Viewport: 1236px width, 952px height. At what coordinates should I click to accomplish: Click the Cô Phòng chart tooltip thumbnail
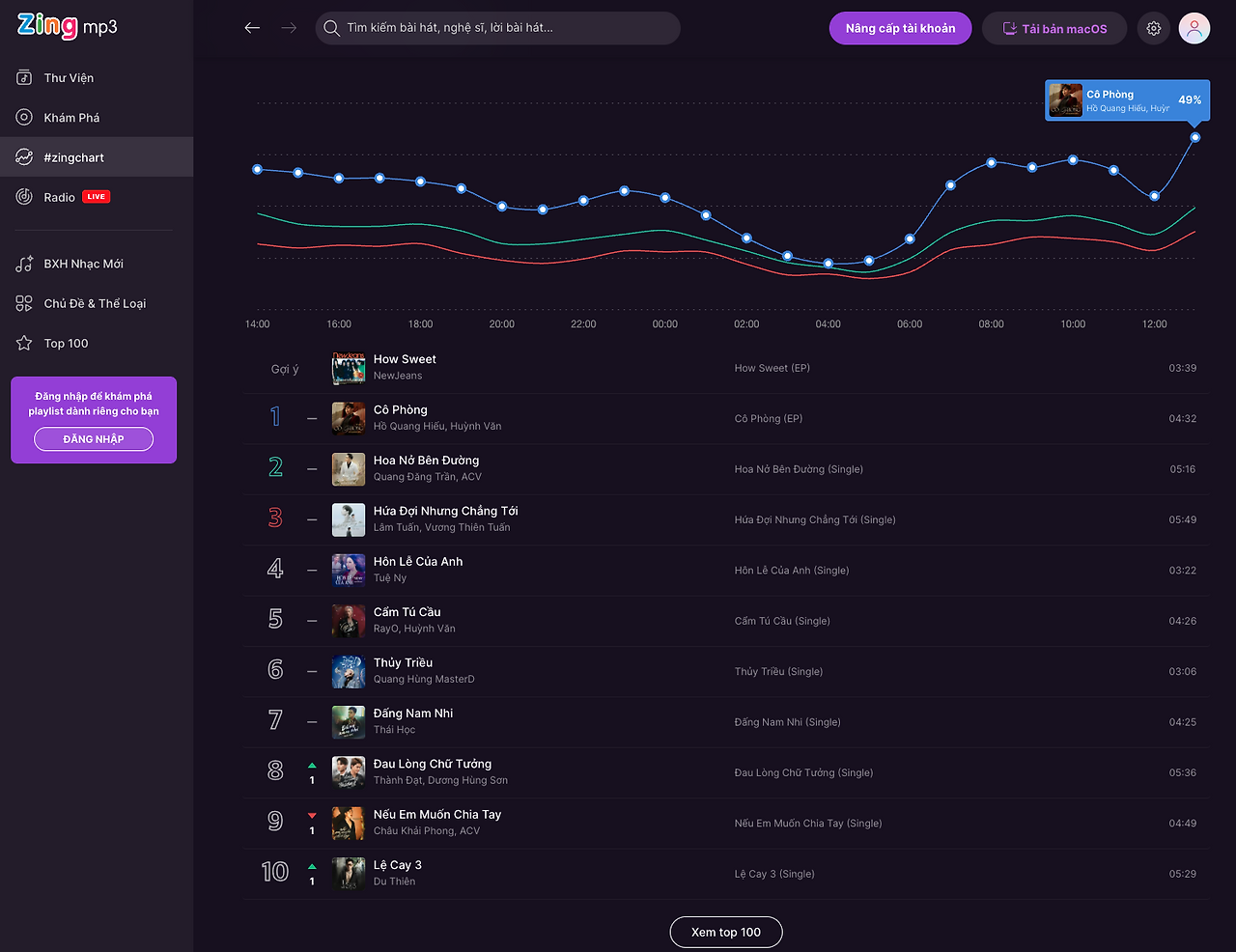click(1066, 100)
